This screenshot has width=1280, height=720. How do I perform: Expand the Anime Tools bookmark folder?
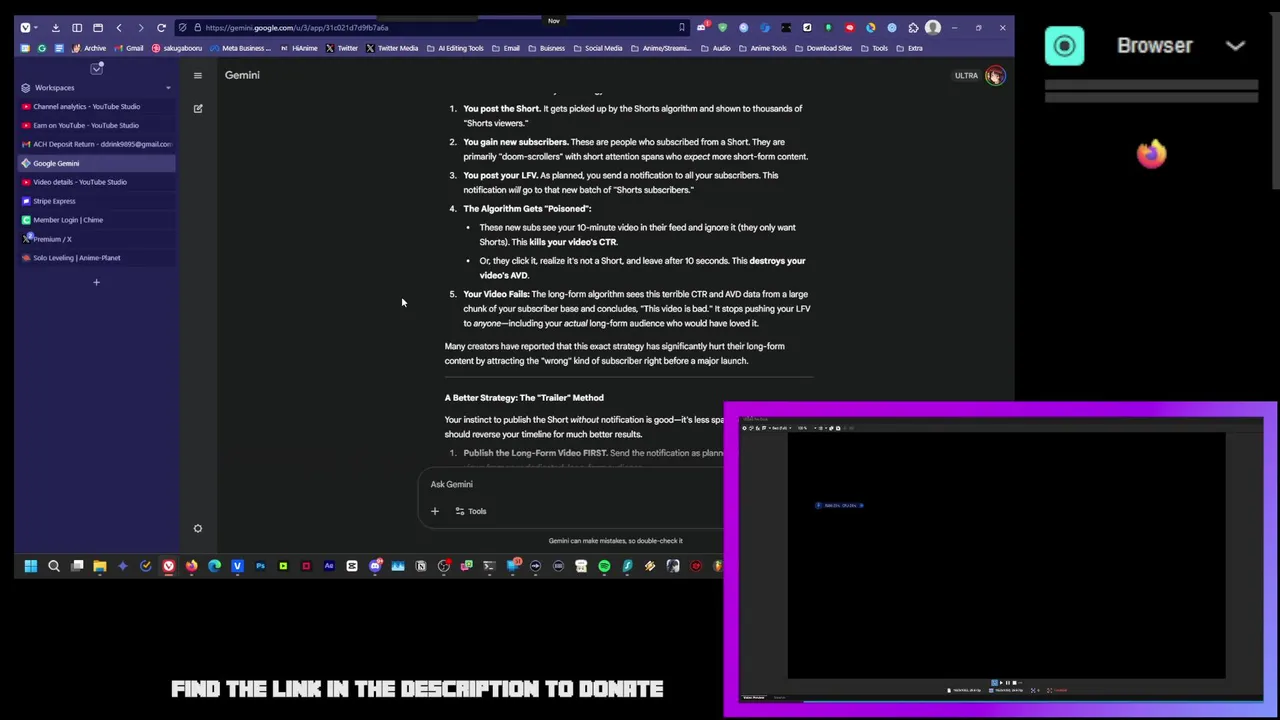pos(762,48)
